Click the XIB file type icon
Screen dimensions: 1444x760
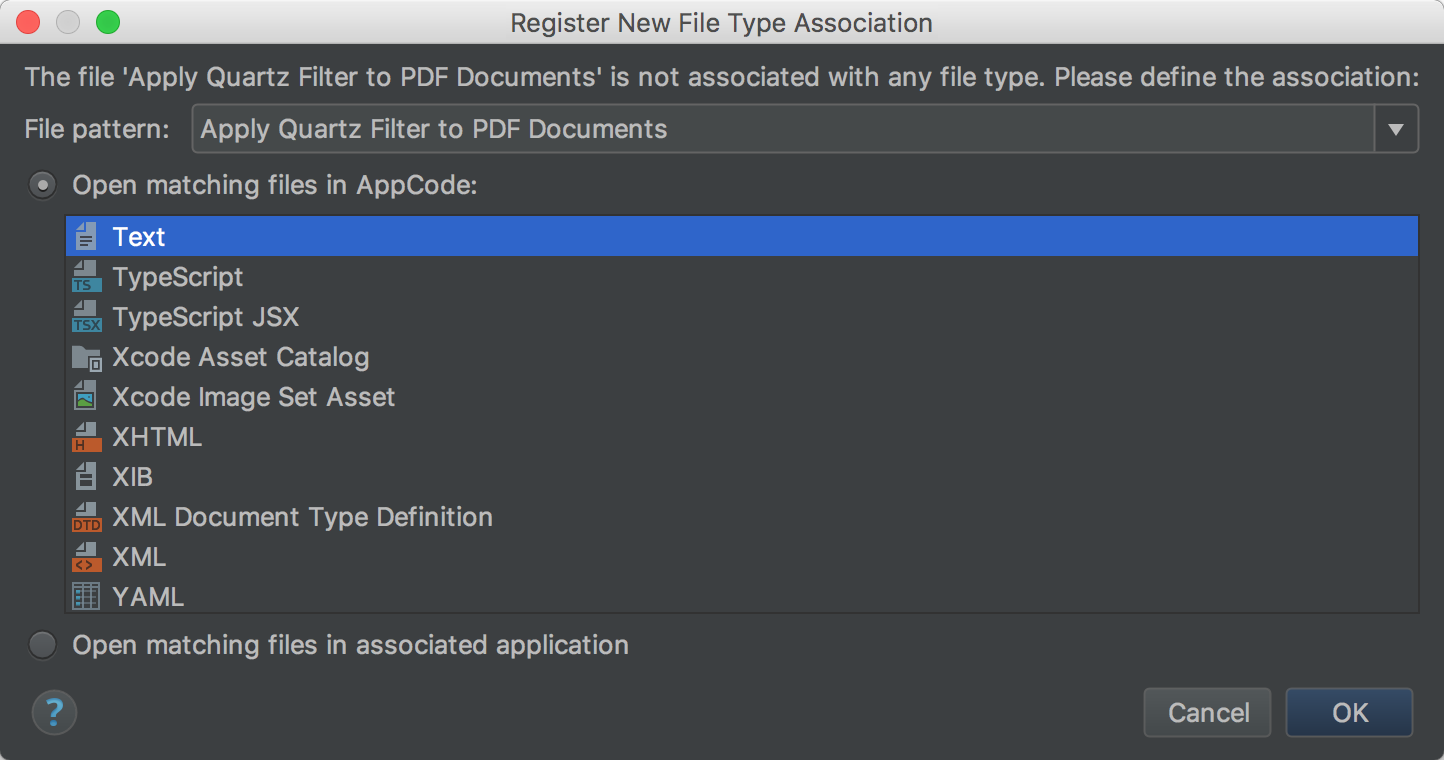(87, 477)
